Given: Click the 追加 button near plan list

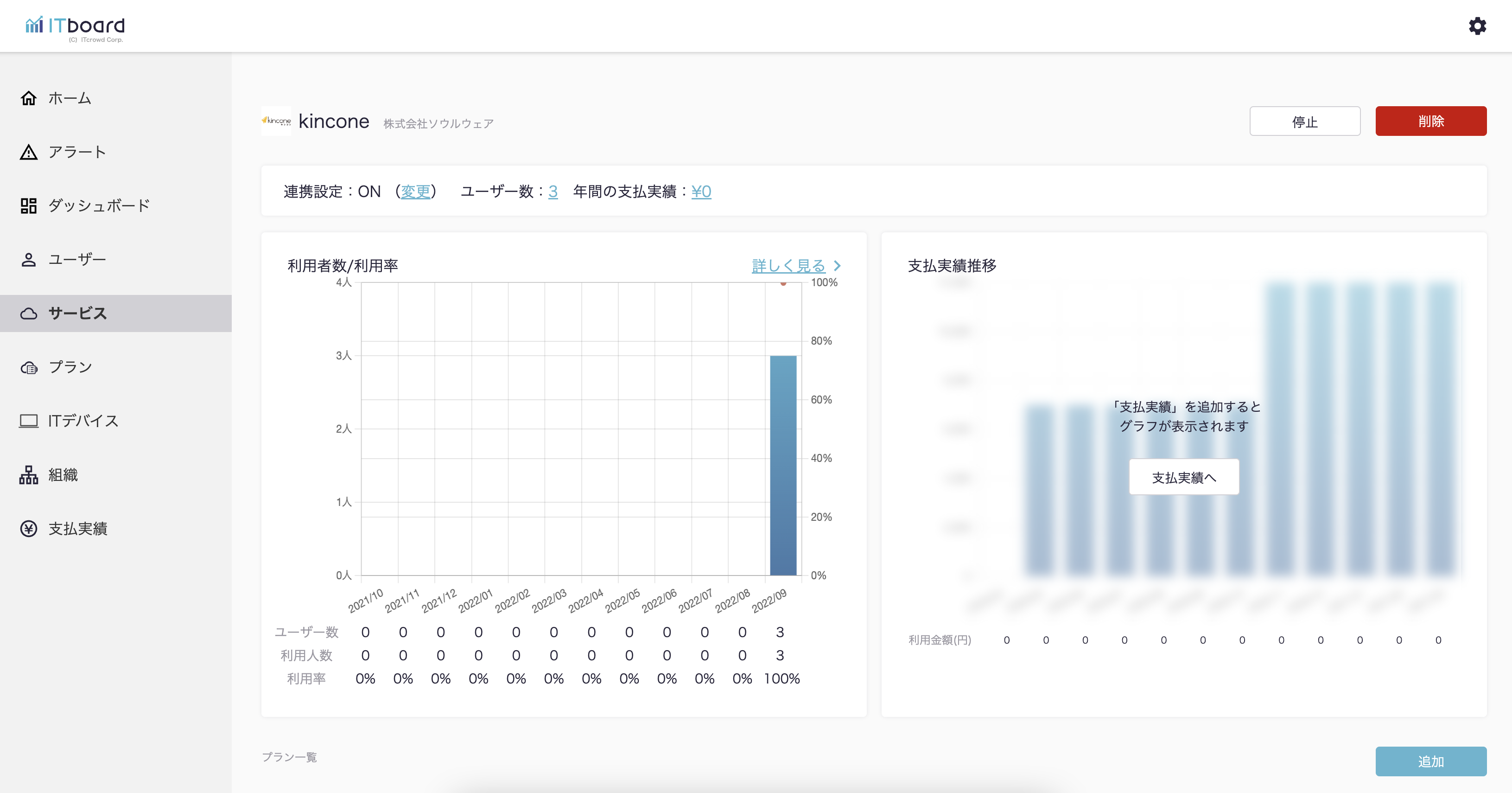Looking at the screenshot, I should point(1430,761).
